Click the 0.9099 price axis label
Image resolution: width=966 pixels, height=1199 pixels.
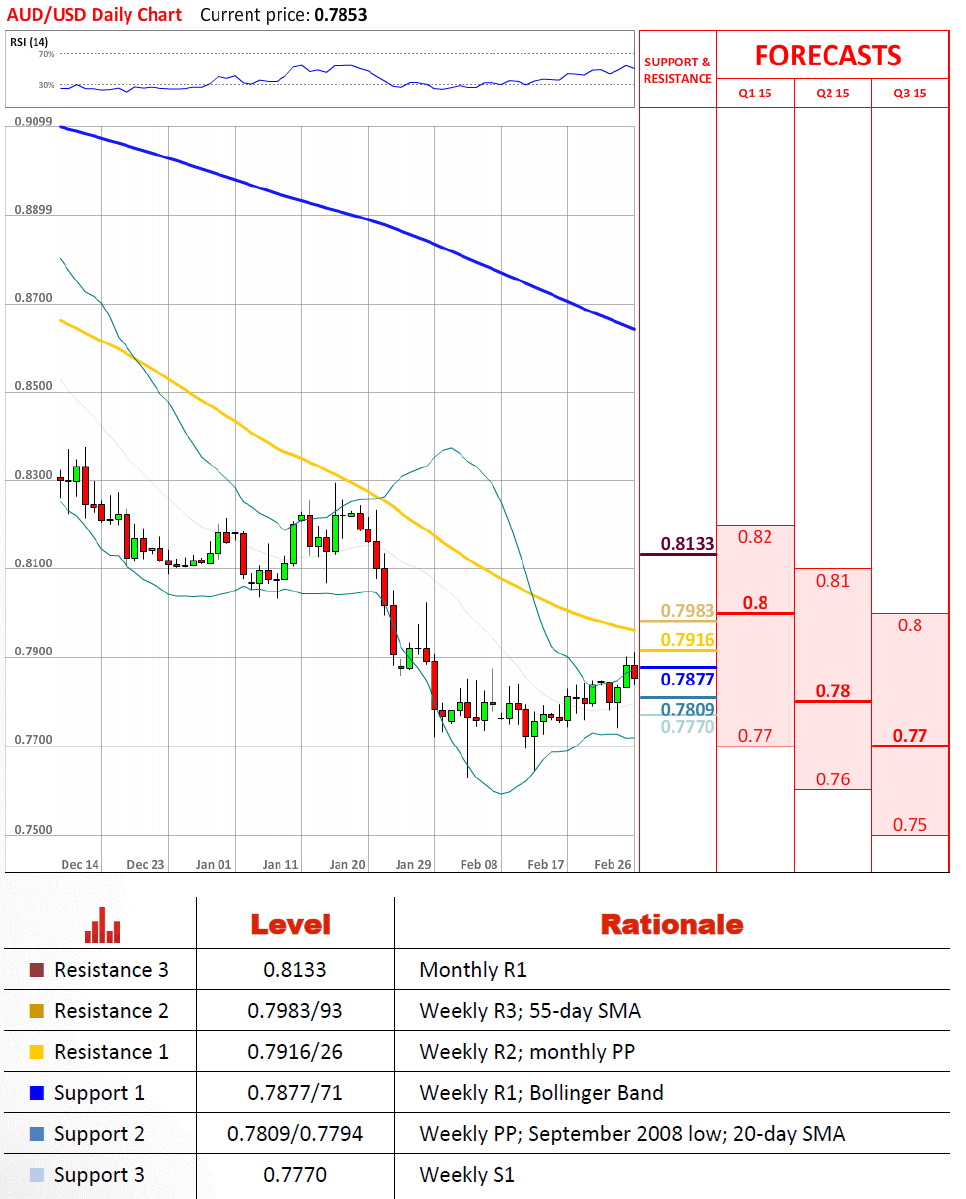[34, 122]
